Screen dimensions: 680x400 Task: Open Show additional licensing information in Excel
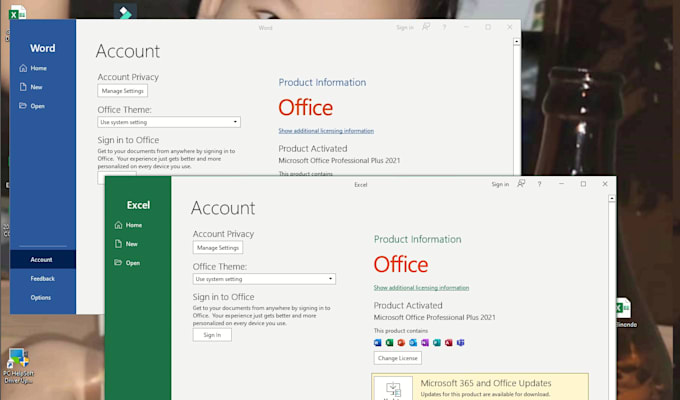pyautogui.click(x=421, y=288)
